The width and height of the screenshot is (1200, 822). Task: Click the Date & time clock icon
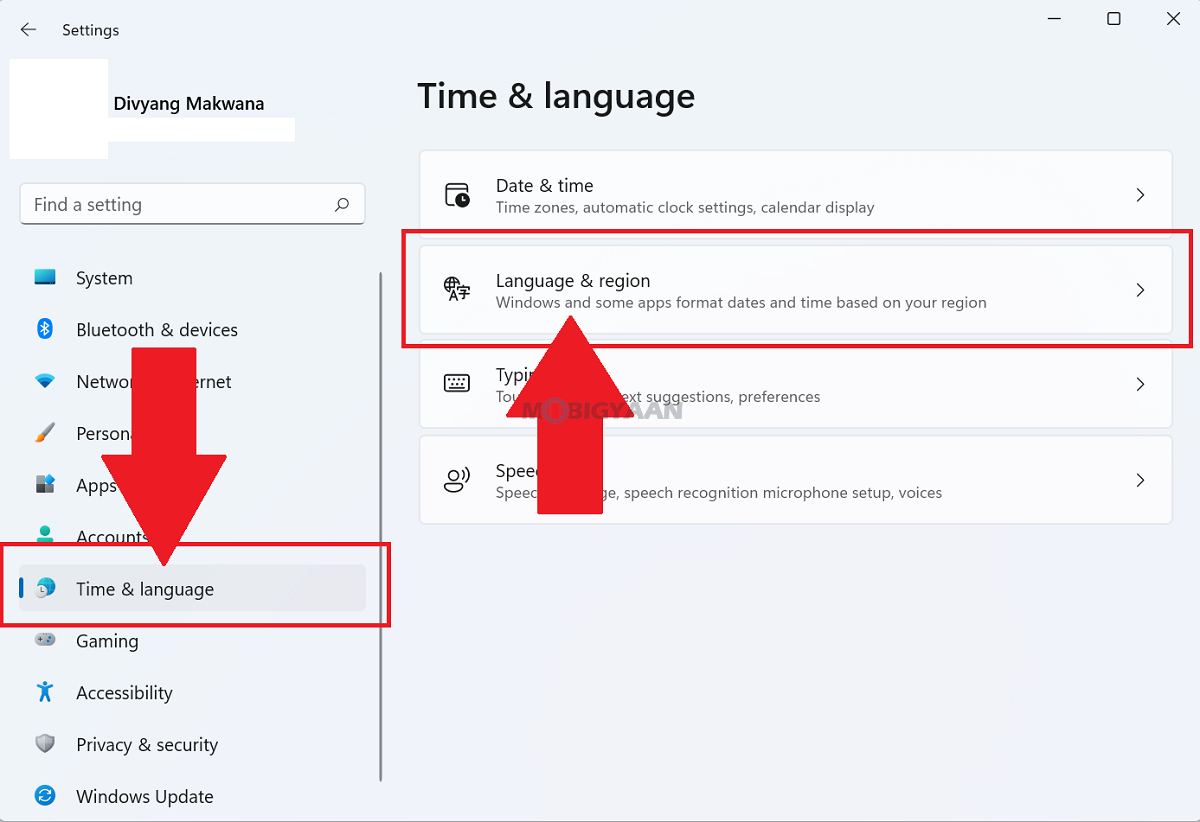(x=457, y=195)
